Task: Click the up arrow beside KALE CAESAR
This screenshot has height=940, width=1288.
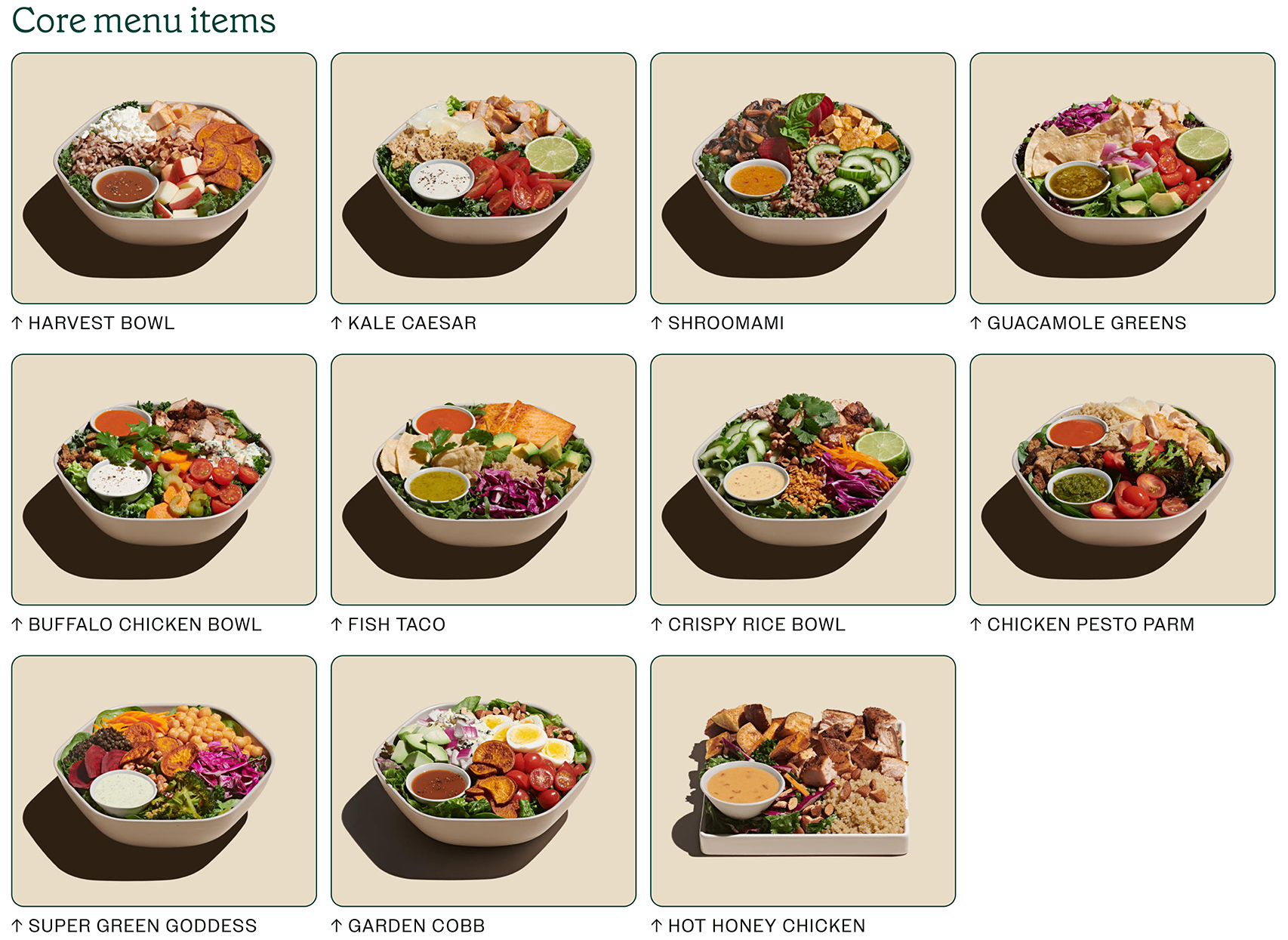Action: pyautogui.click(x=337, y=323)
